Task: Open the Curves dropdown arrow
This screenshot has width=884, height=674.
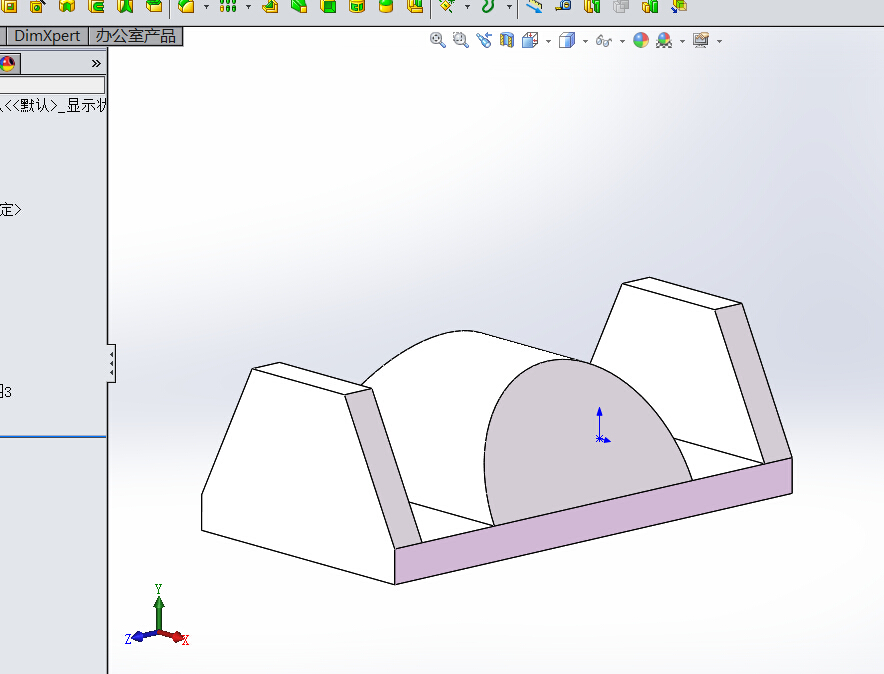Action: [x=509, y=7]
